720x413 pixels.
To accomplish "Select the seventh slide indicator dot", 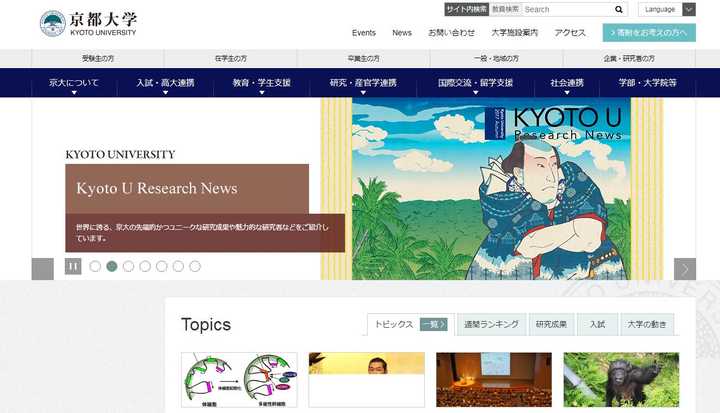I will 195,266.
